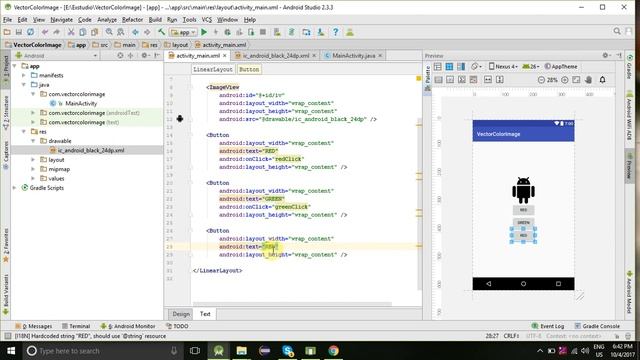Switch to the MainActivity.java editor tab
This screenshot has width=640, height=360.
pos(353,56)
